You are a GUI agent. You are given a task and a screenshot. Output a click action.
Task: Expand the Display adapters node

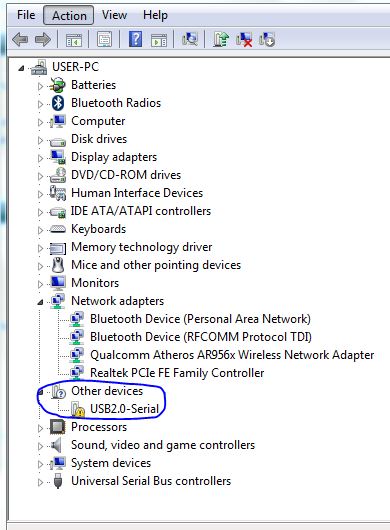click(40, 158)
